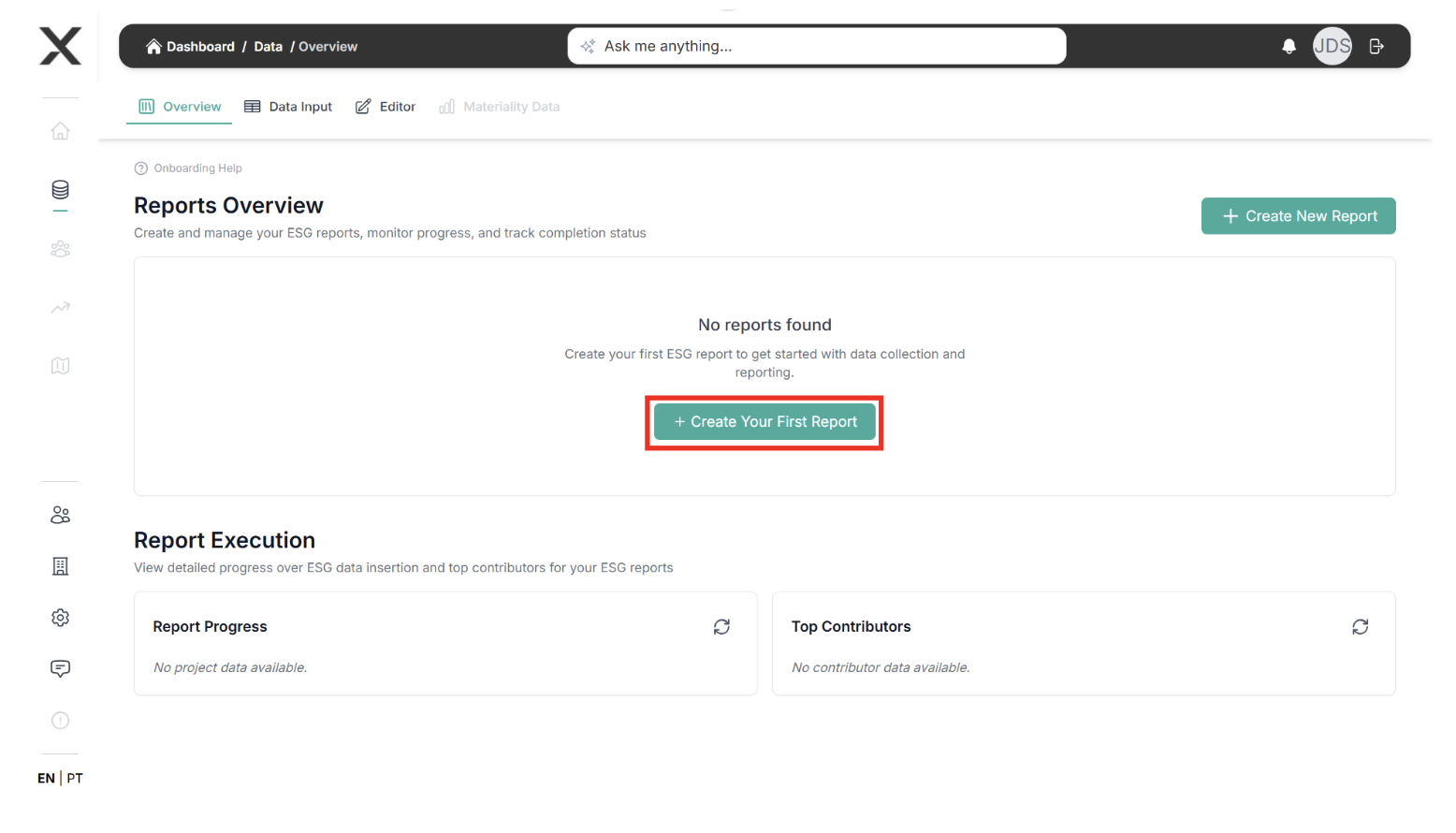Screen dimensions: 1456x833
Task: Click the JDS user avatar
Action: click(x=1332, y=46)
